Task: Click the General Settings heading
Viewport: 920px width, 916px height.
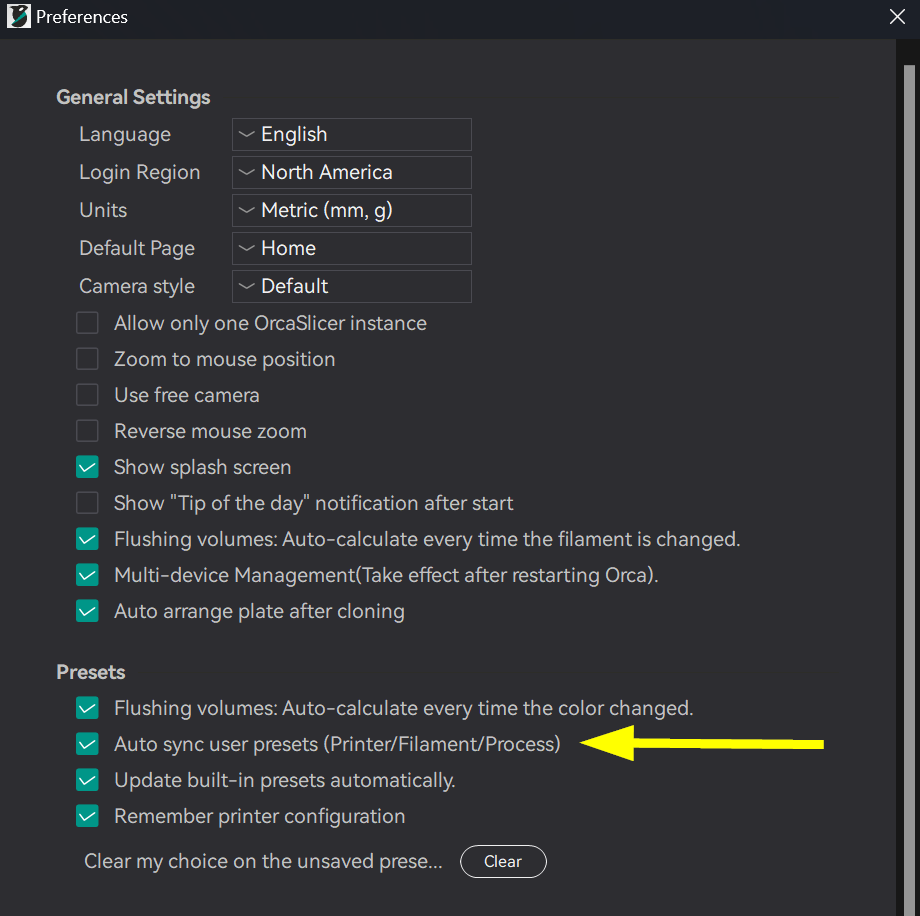Action: (133, 97)
